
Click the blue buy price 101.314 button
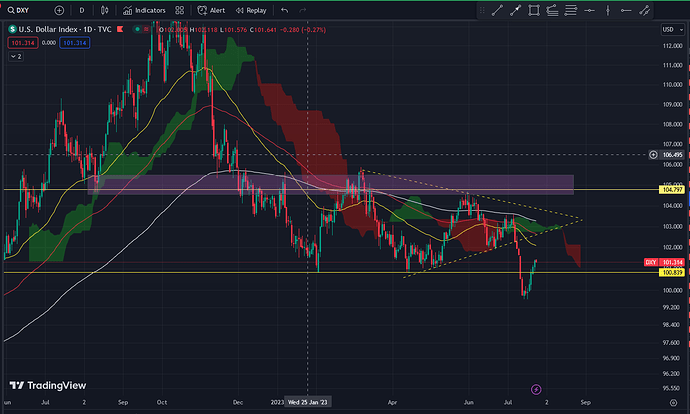pyautogui.click(x=75, y=43)
